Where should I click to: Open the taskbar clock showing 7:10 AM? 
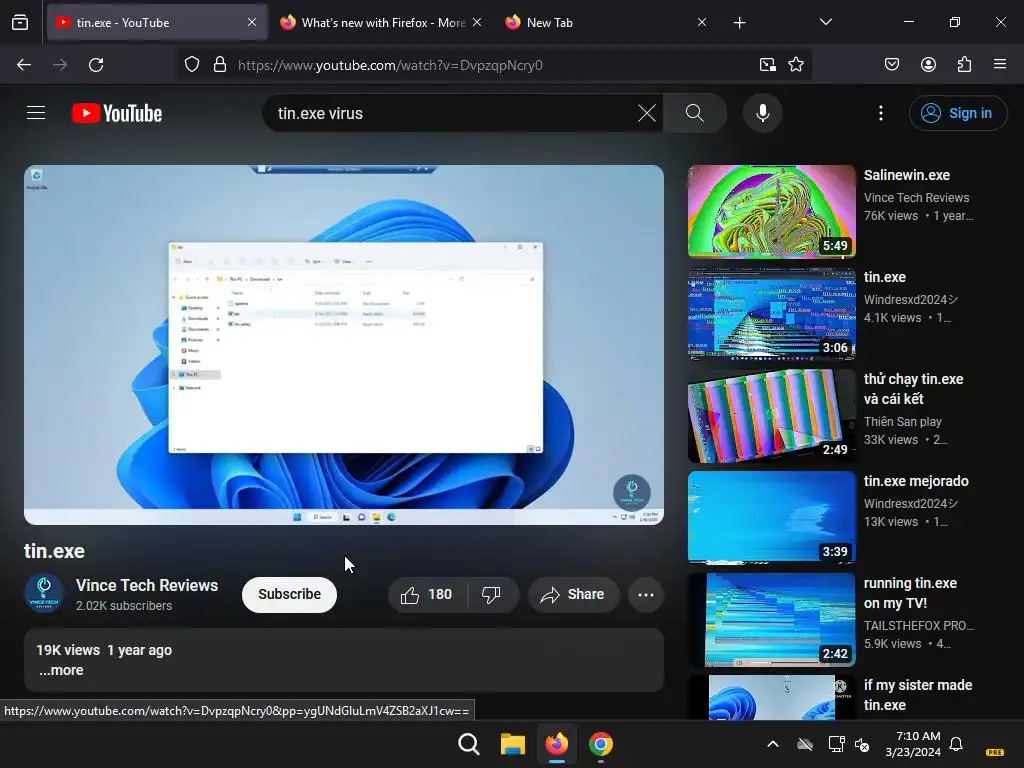tap(913, 744)
